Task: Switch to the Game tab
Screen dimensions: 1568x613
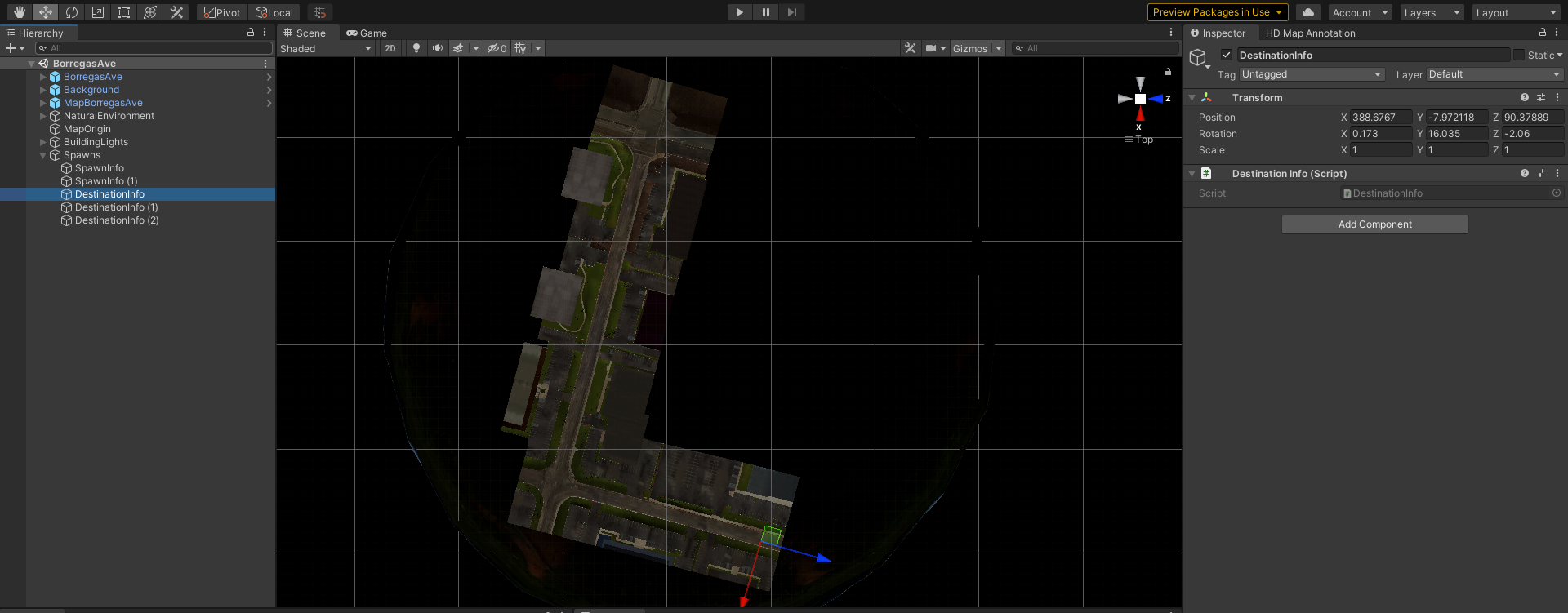Action: pyautogui.click(x=367, y=33)
